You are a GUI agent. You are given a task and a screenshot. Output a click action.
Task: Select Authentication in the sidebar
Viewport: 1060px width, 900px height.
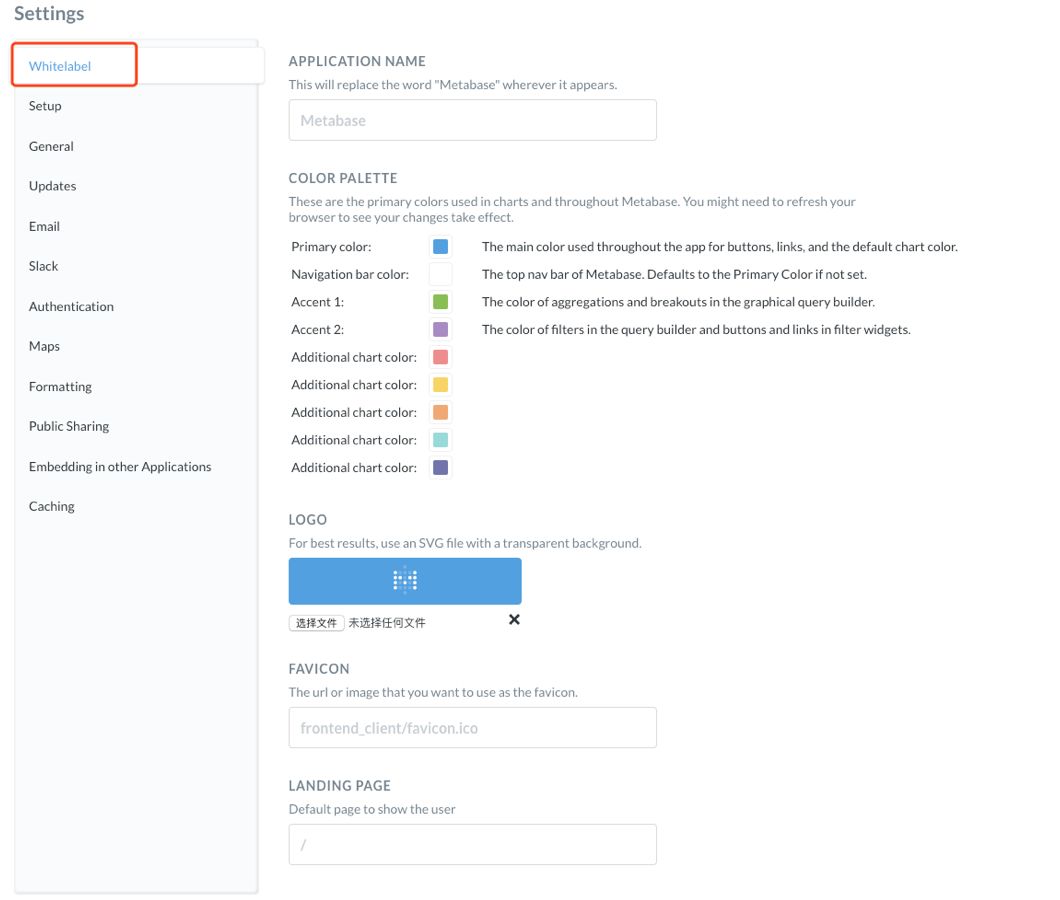(71, 306)
